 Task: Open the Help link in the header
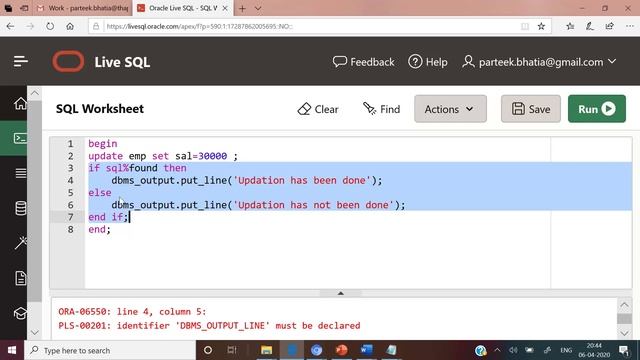click(x=428, y=62)
